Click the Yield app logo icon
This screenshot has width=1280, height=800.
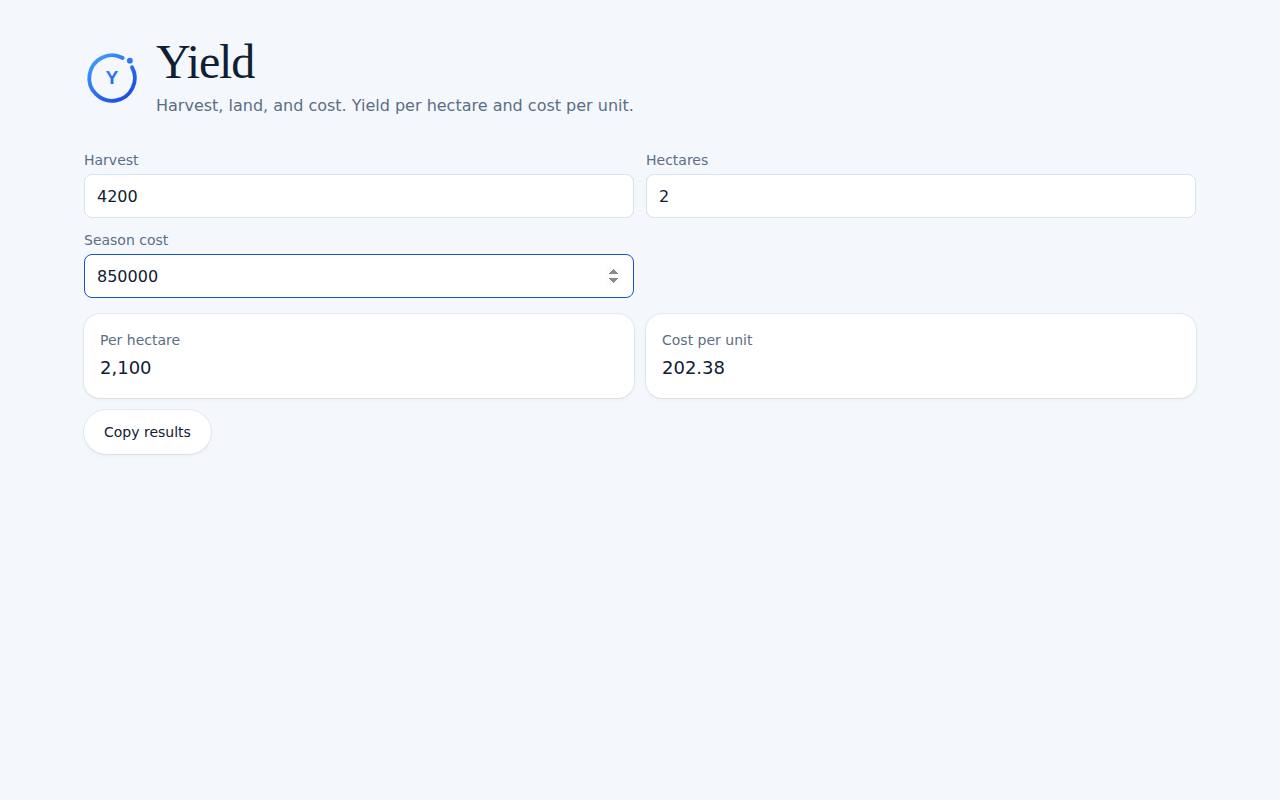[x=112, y=77]
